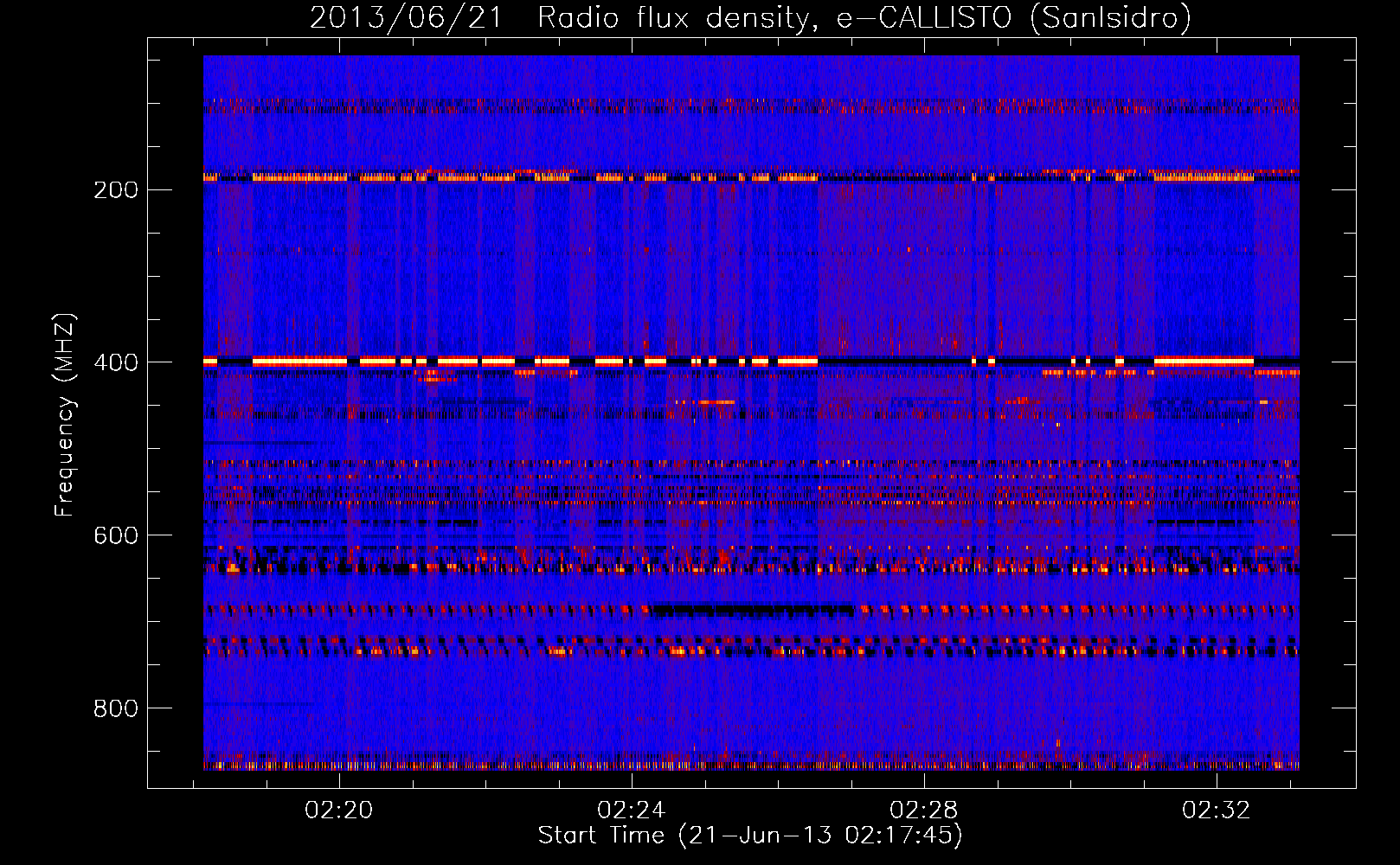The height and width of the screenshot is (865, 1400).
Task: Click the 'Start Time (21-Jun-13 02:17:45)' label
Action: point(750,836)
